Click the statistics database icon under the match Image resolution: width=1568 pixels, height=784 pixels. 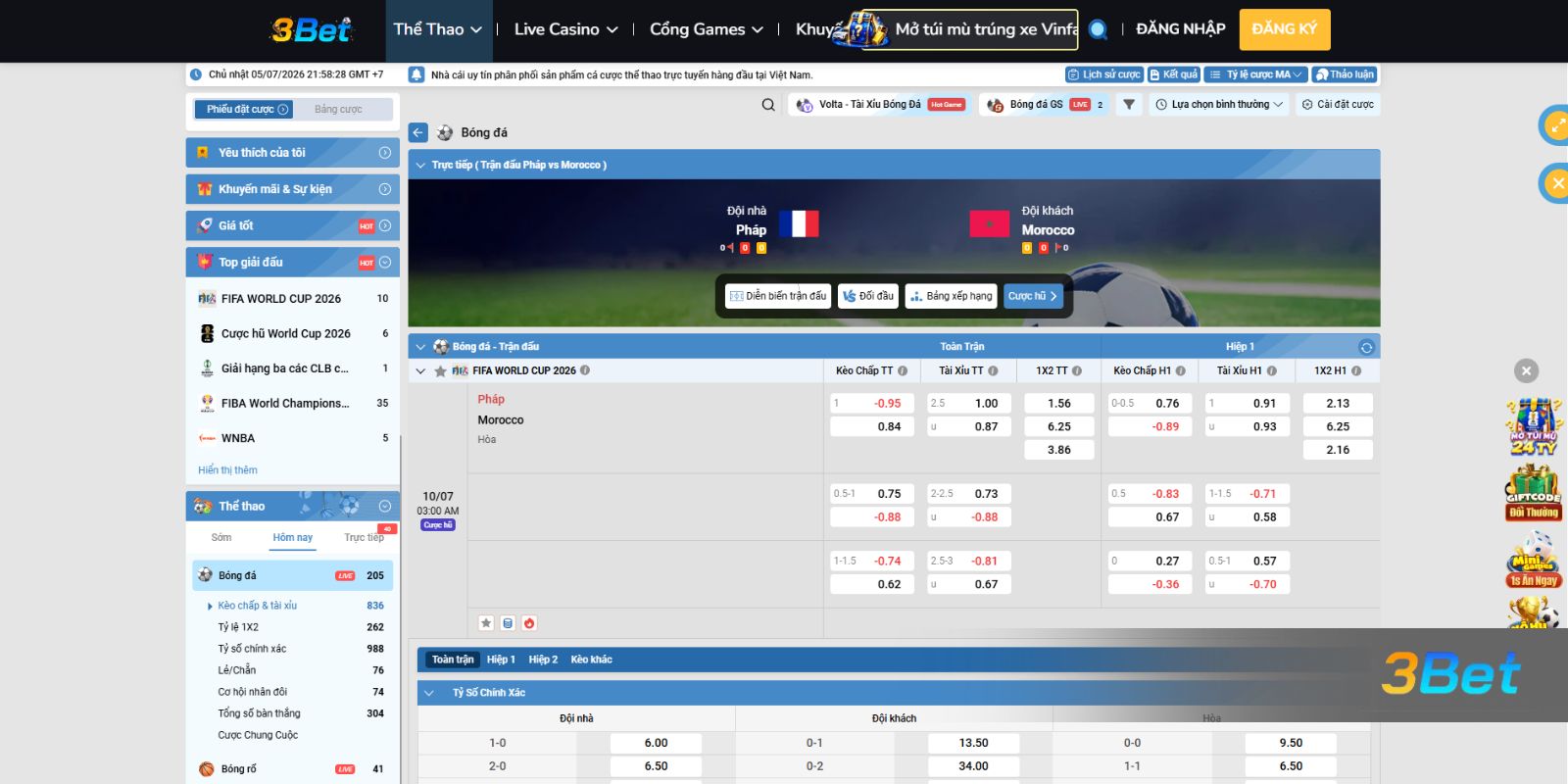click(508, 623)
